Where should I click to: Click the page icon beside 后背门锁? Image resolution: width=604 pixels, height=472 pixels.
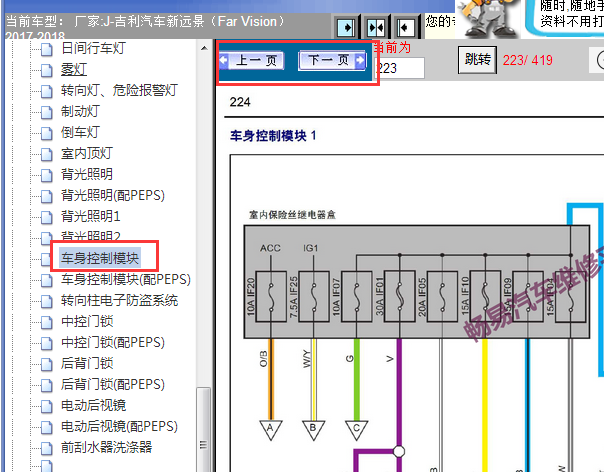pos(47,364)
